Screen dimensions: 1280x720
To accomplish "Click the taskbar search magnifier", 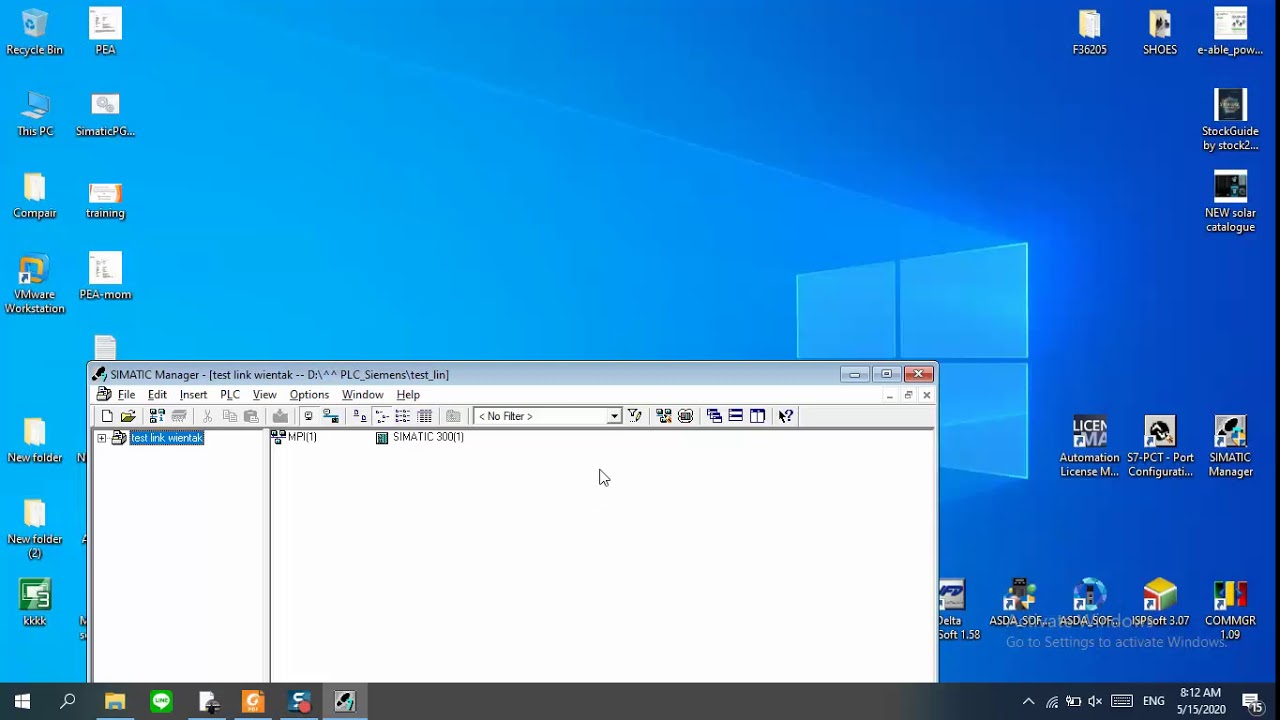I will coord(68,702).
